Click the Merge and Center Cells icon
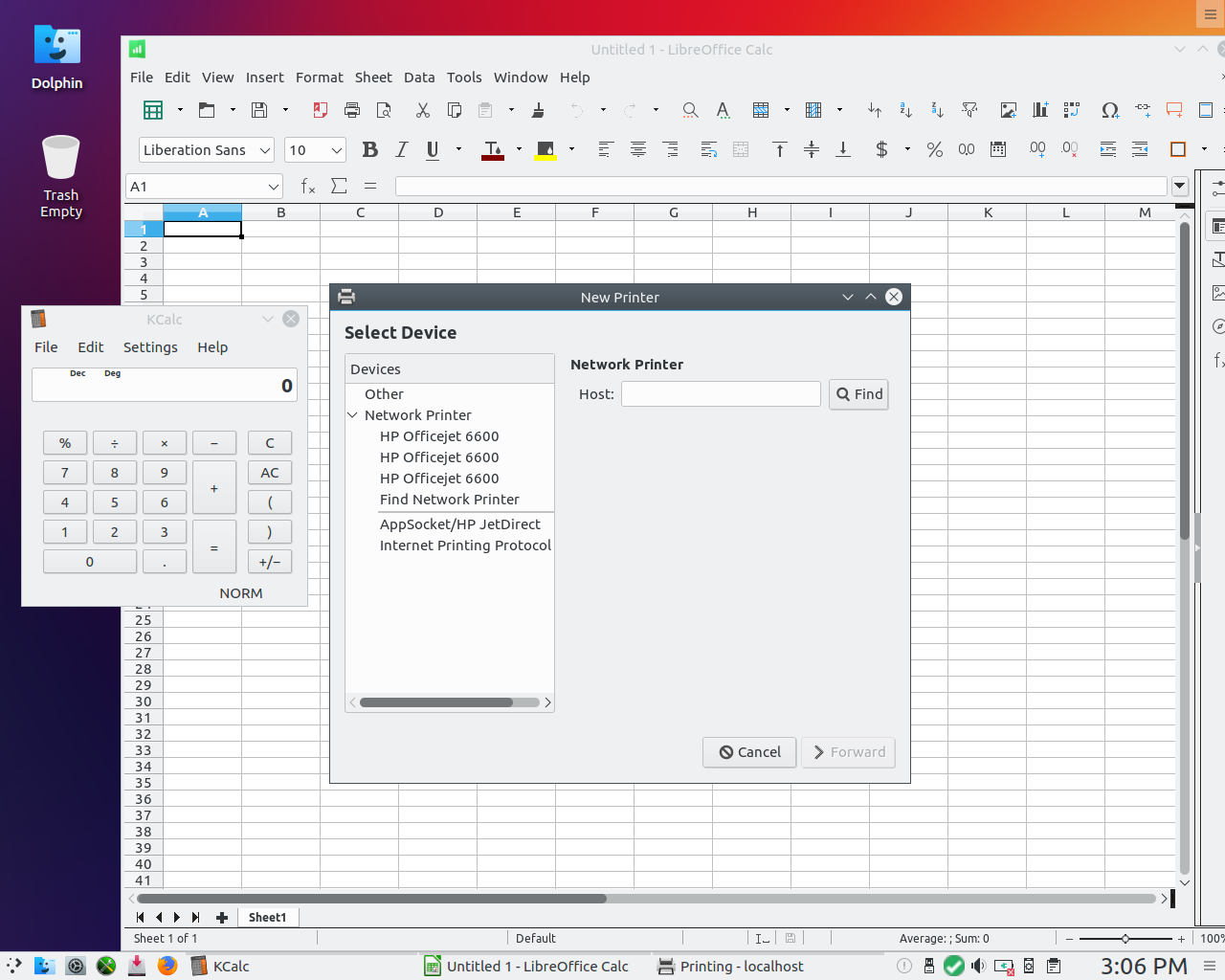1225x980 pixels. click(741, 149)
